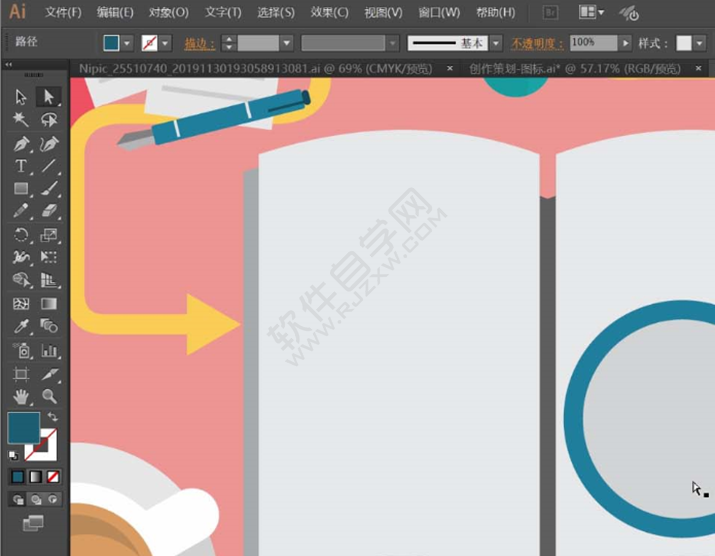Choose the Column Graph tool
The image size is (715, 556).
click(x=48, y=350)
